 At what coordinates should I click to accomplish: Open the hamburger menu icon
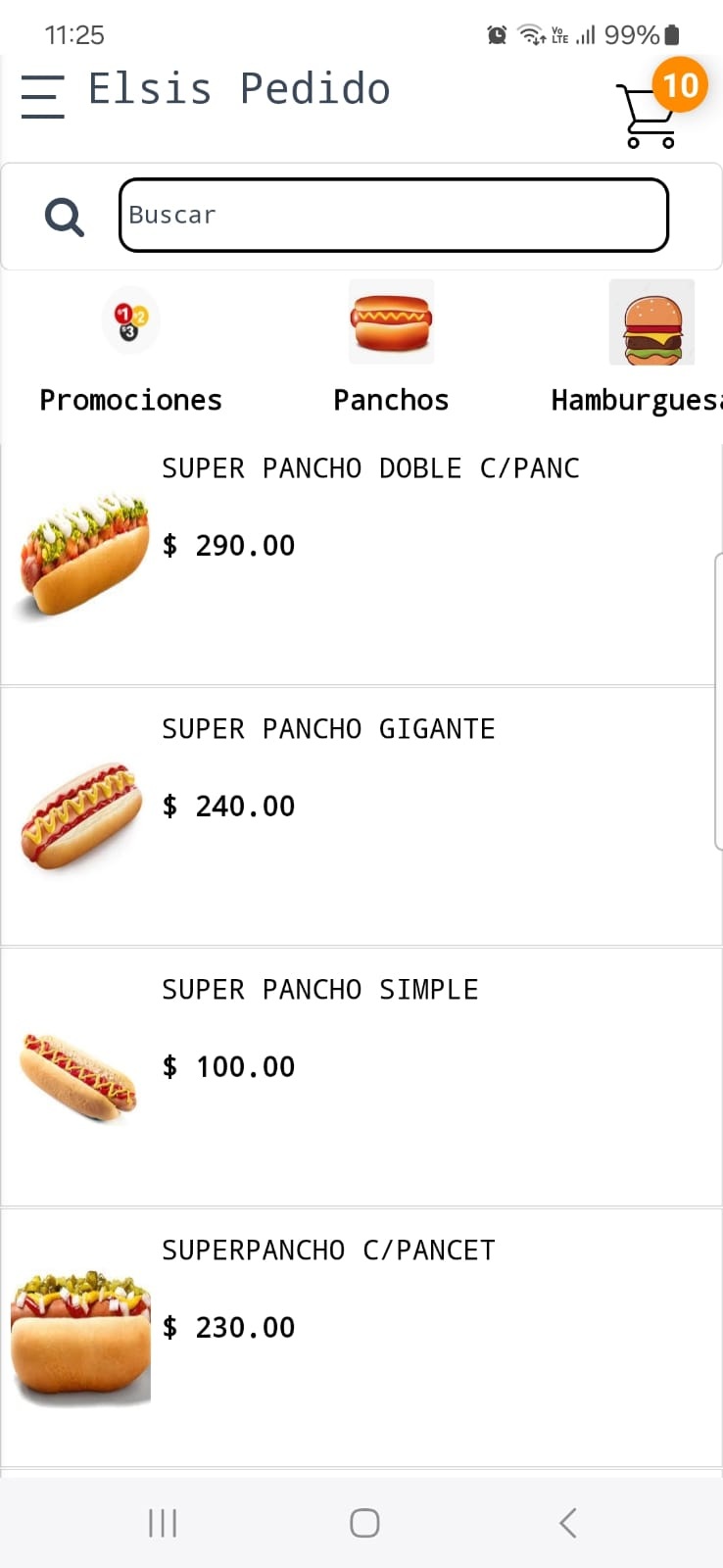(x=42, y=96)
